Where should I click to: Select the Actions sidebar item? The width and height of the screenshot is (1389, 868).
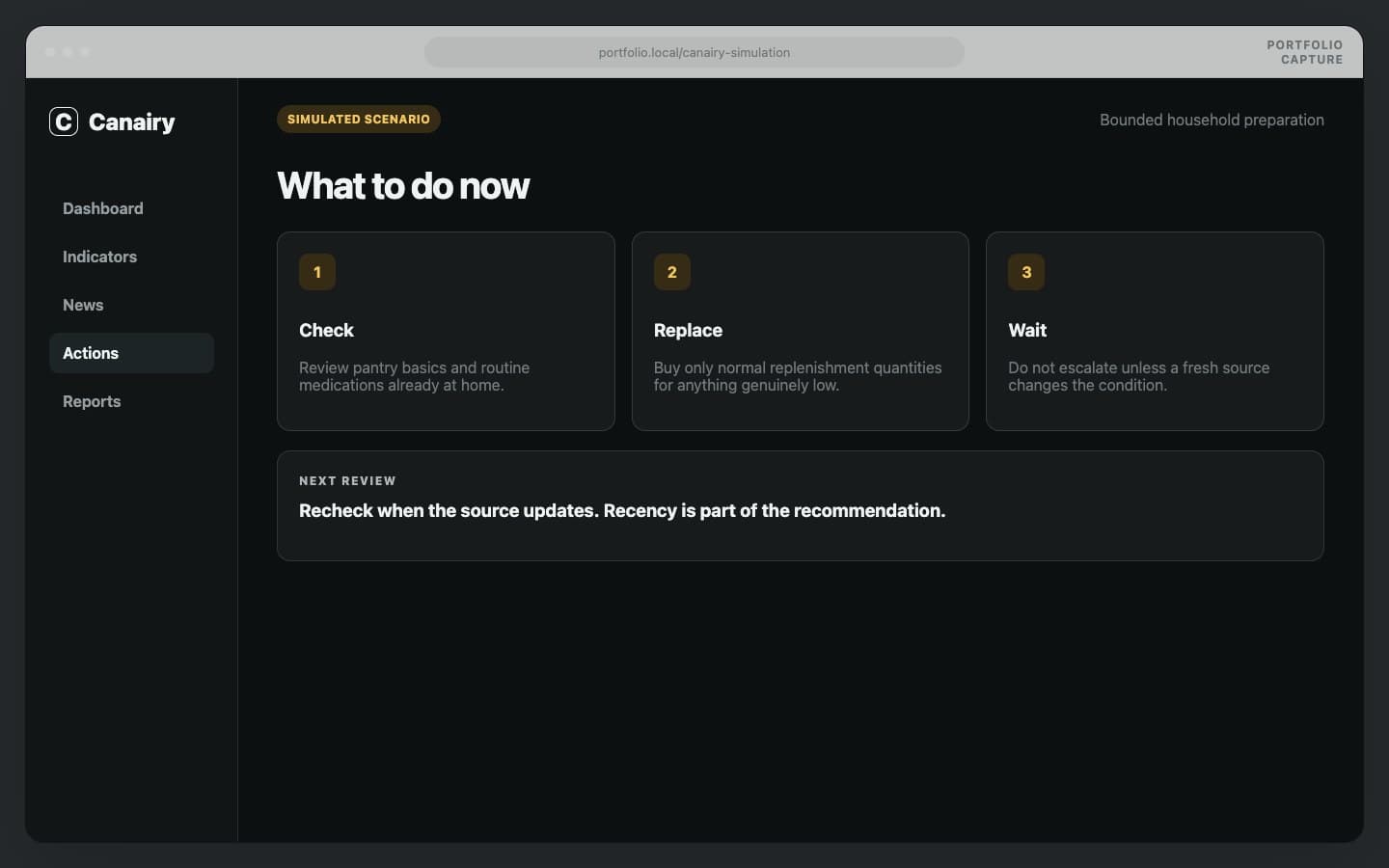pos(131,353)
